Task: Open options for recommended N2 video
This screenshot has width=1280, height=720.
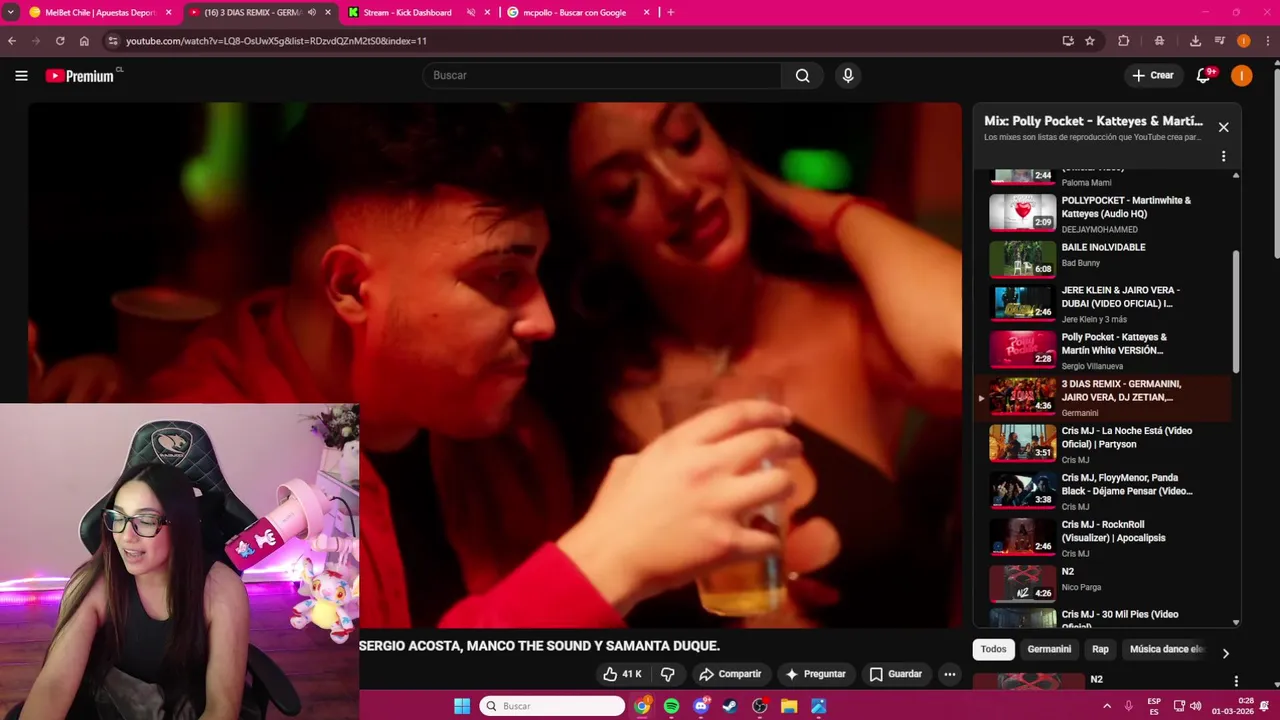Action: (1236, 680)
